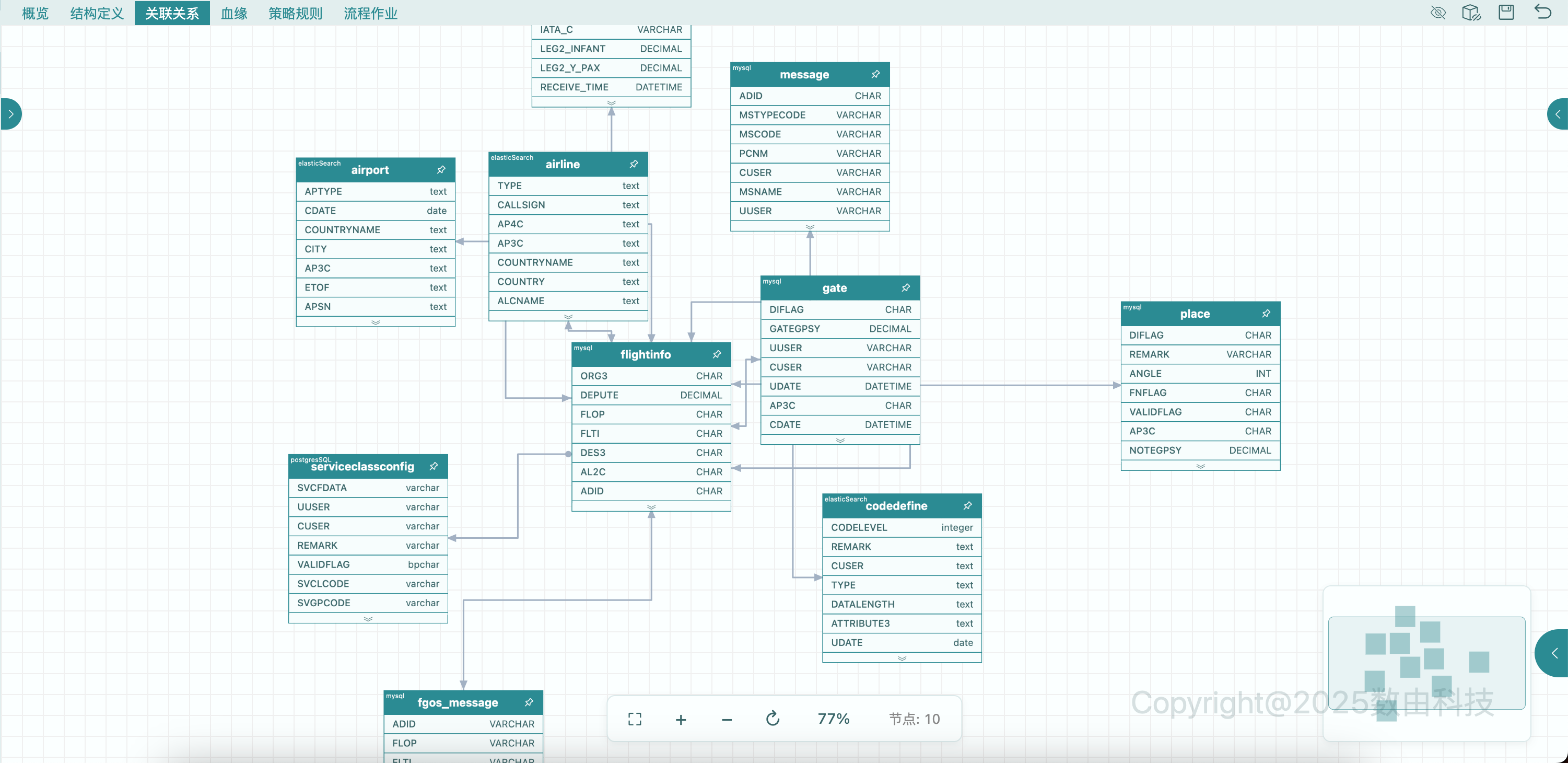Open the left side panel arrow
Viewport: 1568px width, 763px height.
(x=10, y=114)
